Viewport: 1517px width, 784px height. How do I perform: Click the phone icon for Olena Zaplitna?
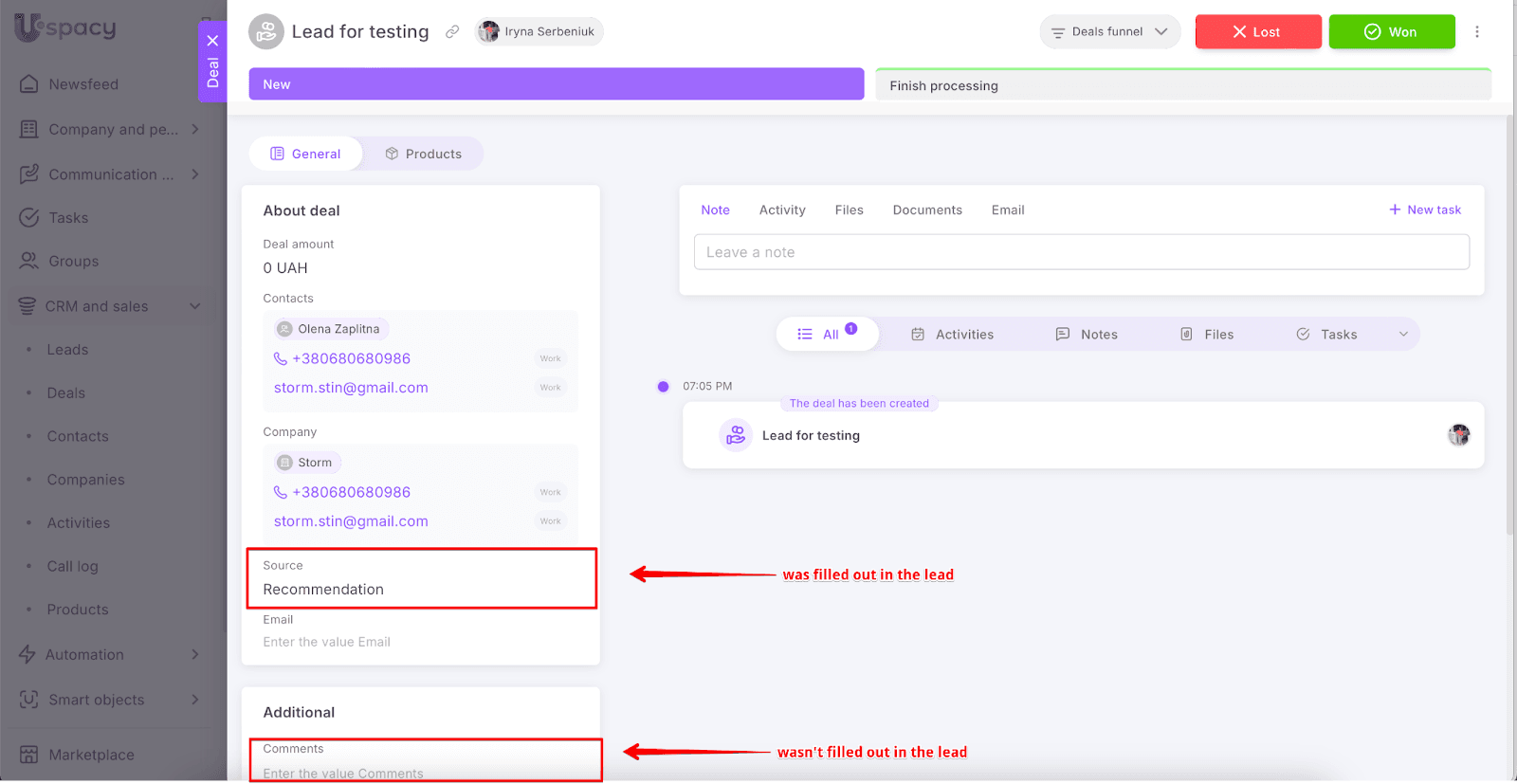click(281, 358)
